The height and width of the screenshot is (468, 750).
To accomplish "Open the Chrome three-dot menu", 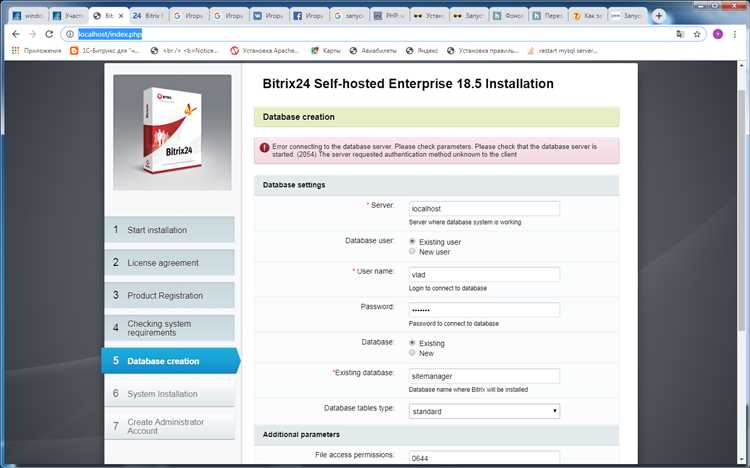I will click(x=735, y=34).
